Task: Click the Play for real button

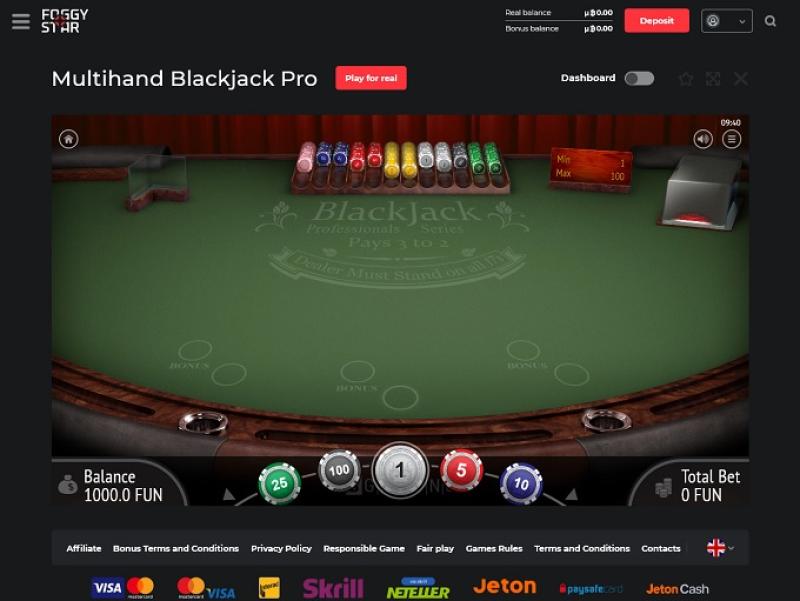Action: pyautogui.click(x=371, y=78)
